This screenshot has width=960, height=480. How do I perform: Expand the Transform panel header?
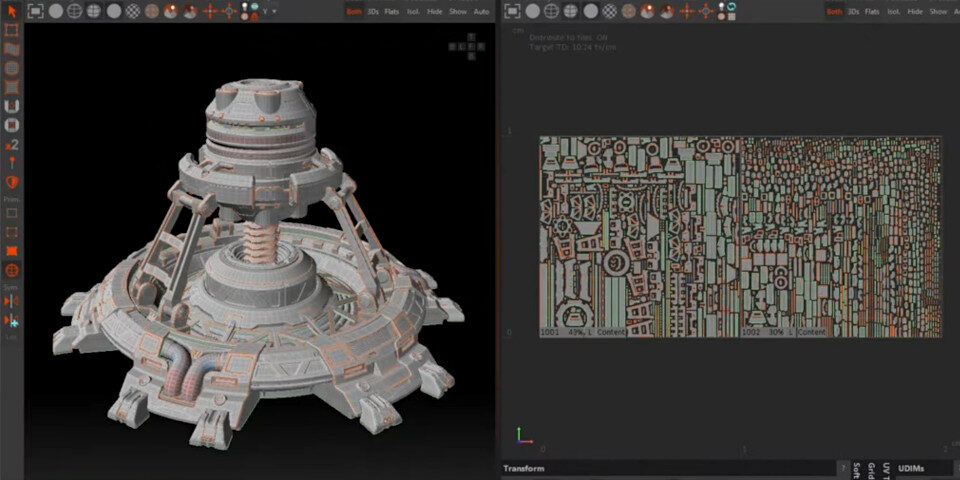(523, 468)
